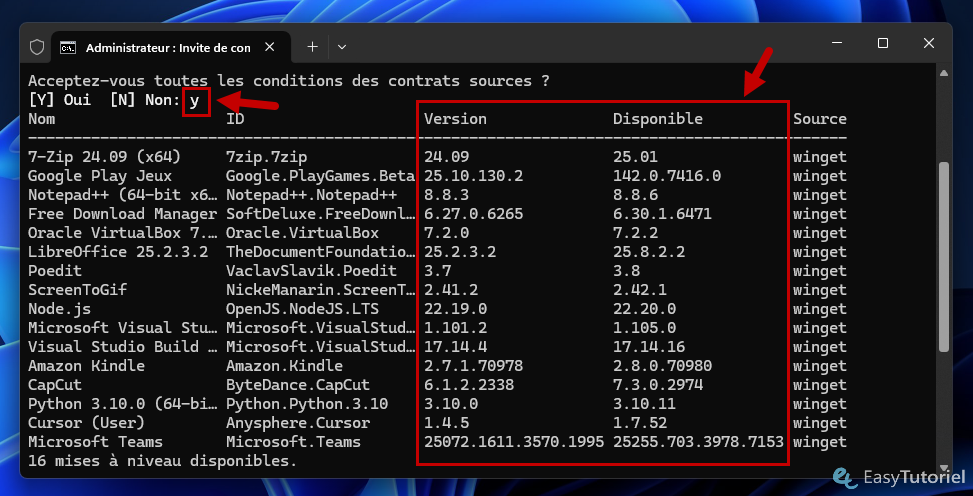The height and width of the screenshot is (496, 973).
Task: Click 'Amazon.Kindle' package ID
Action: tap(284, 366)
